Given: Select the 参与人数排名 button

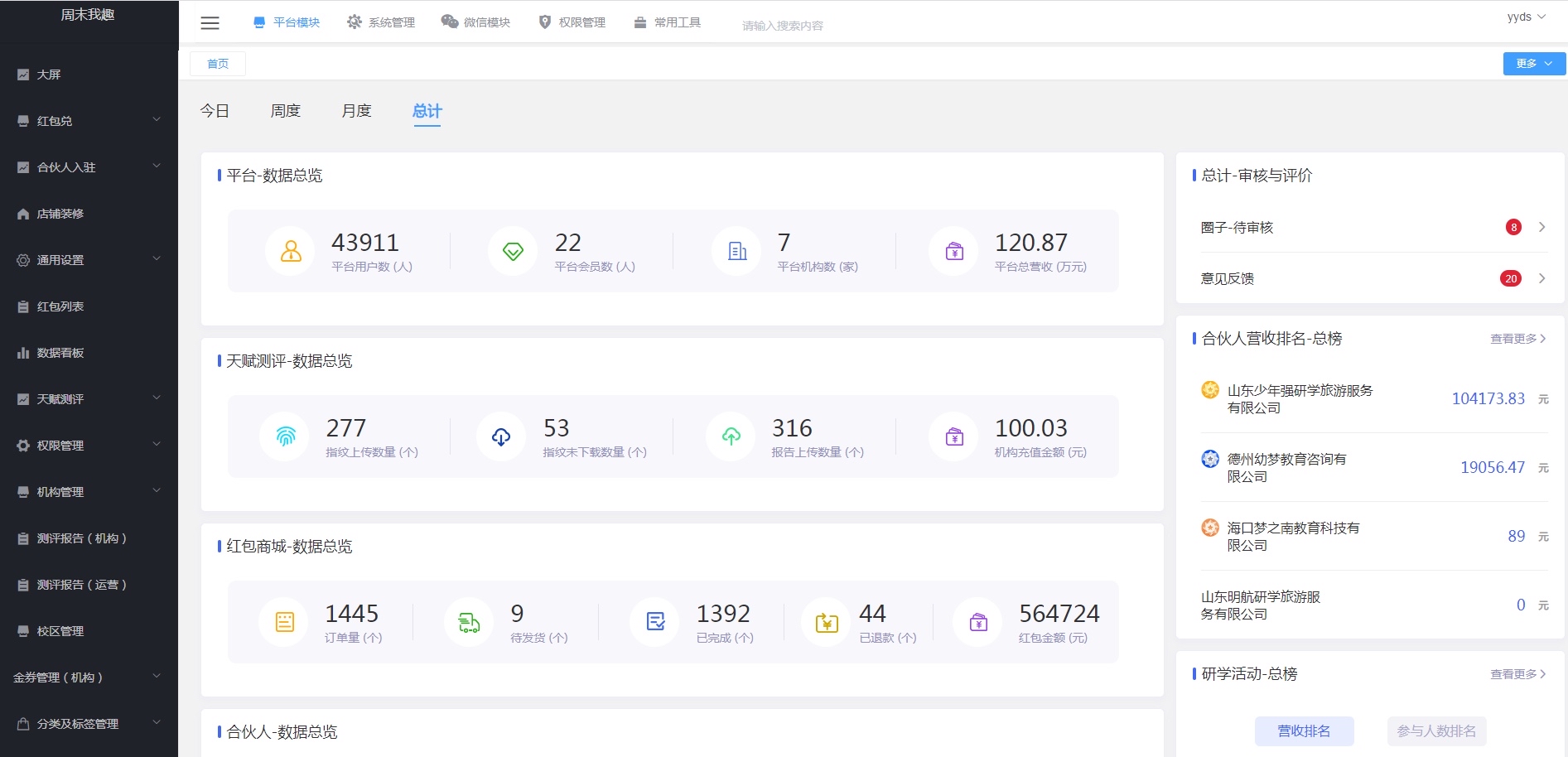Looking at the screenshot, I should (x=1436, y=731).
